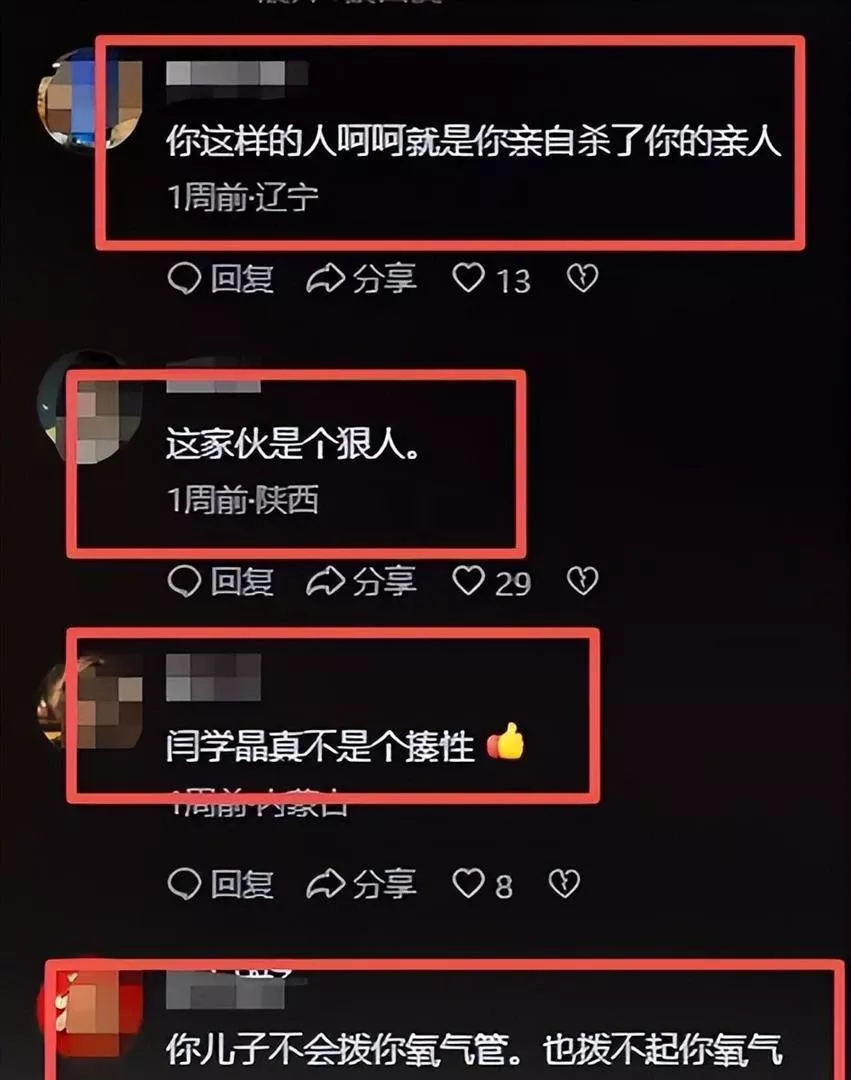Image resolution: width=851 pixels, height=1080 pixels.
Task: Click the blurred username above the 闫学晶 comment
Action: tap(213, 676)
